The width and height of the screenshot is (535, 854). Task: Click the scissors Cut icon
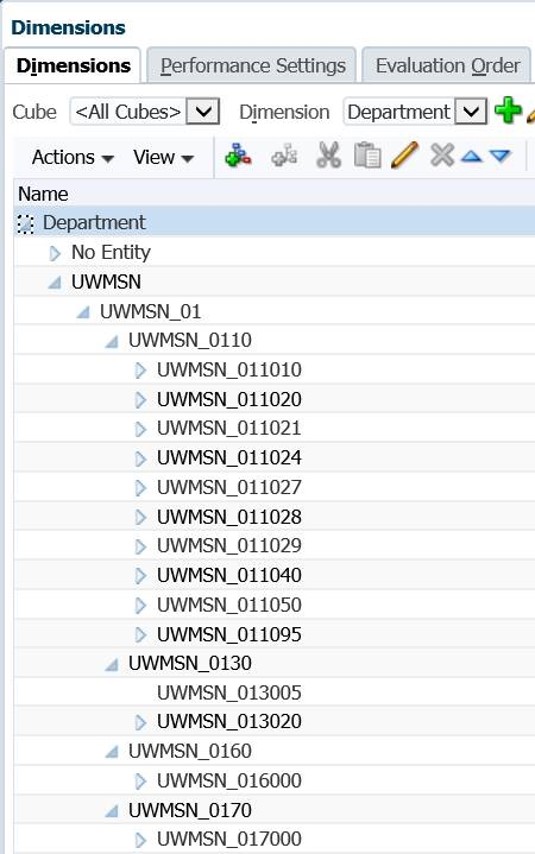click(329, 156)
